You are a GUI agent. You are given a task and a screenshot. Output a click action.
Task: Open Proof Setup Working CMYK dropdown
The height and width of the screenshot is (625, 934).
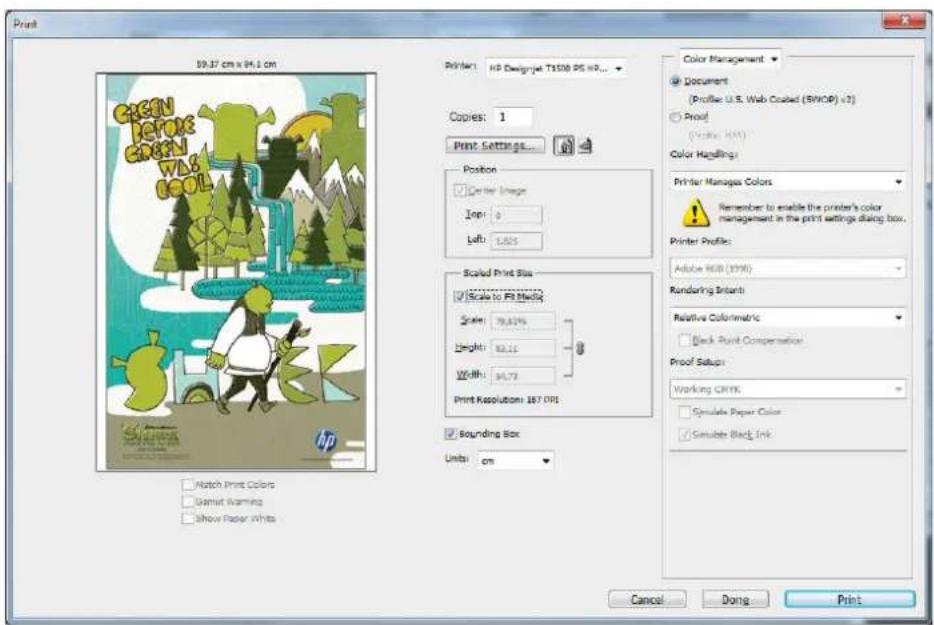(x=787, y=389)
